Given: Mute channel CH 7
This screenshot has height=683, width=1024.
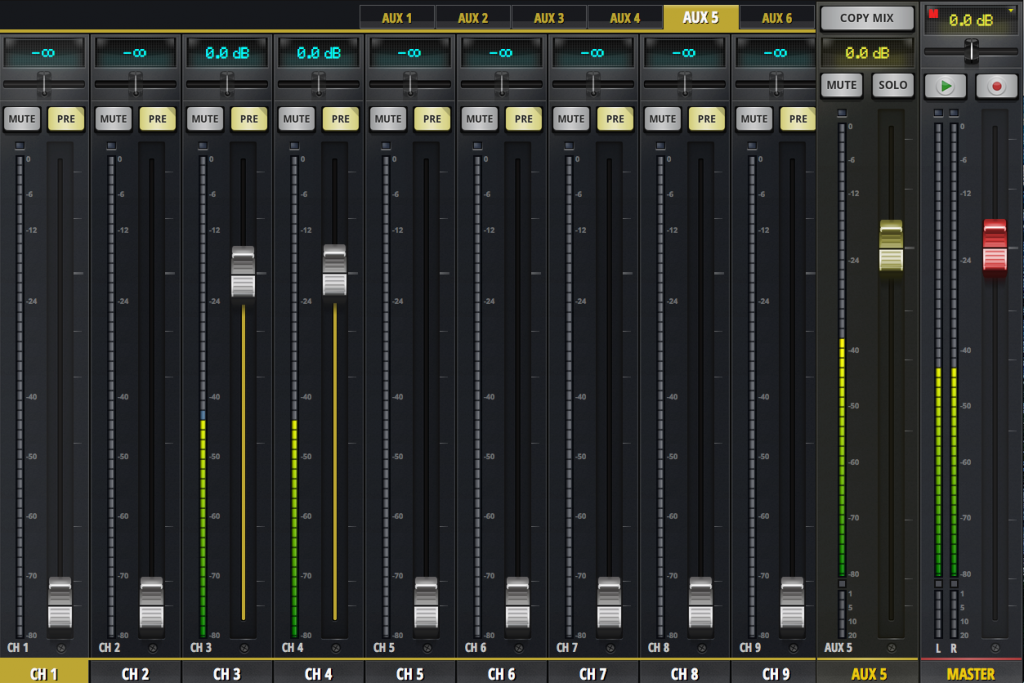Looking at the screenshot, I should pyautogui.click(x=570, y=119).
